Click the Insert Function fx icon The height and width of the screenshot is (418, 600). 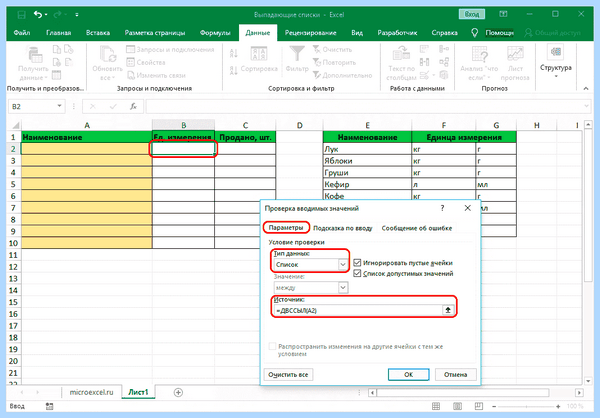(133, 106)
